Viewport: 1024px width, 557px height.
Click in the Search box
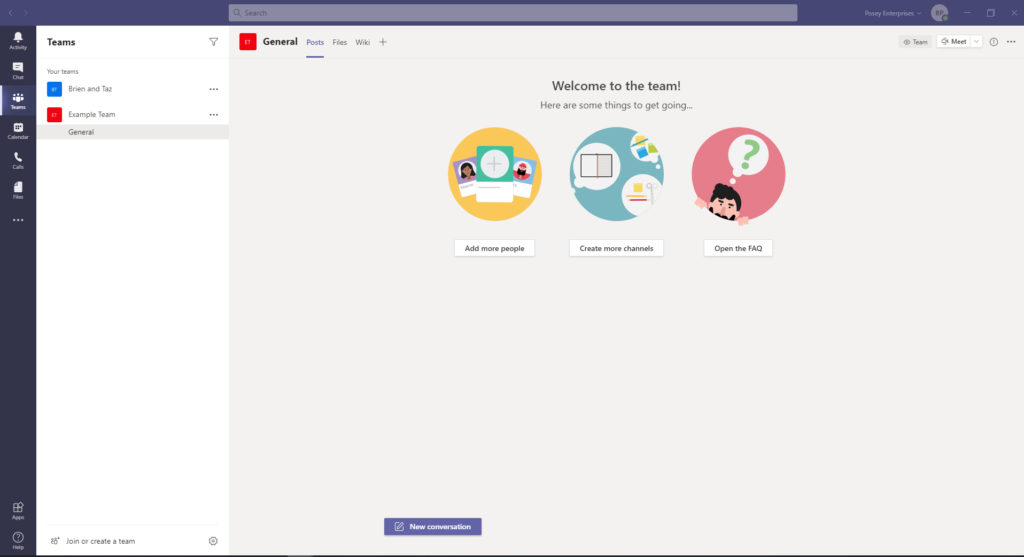tap(513, 12)
